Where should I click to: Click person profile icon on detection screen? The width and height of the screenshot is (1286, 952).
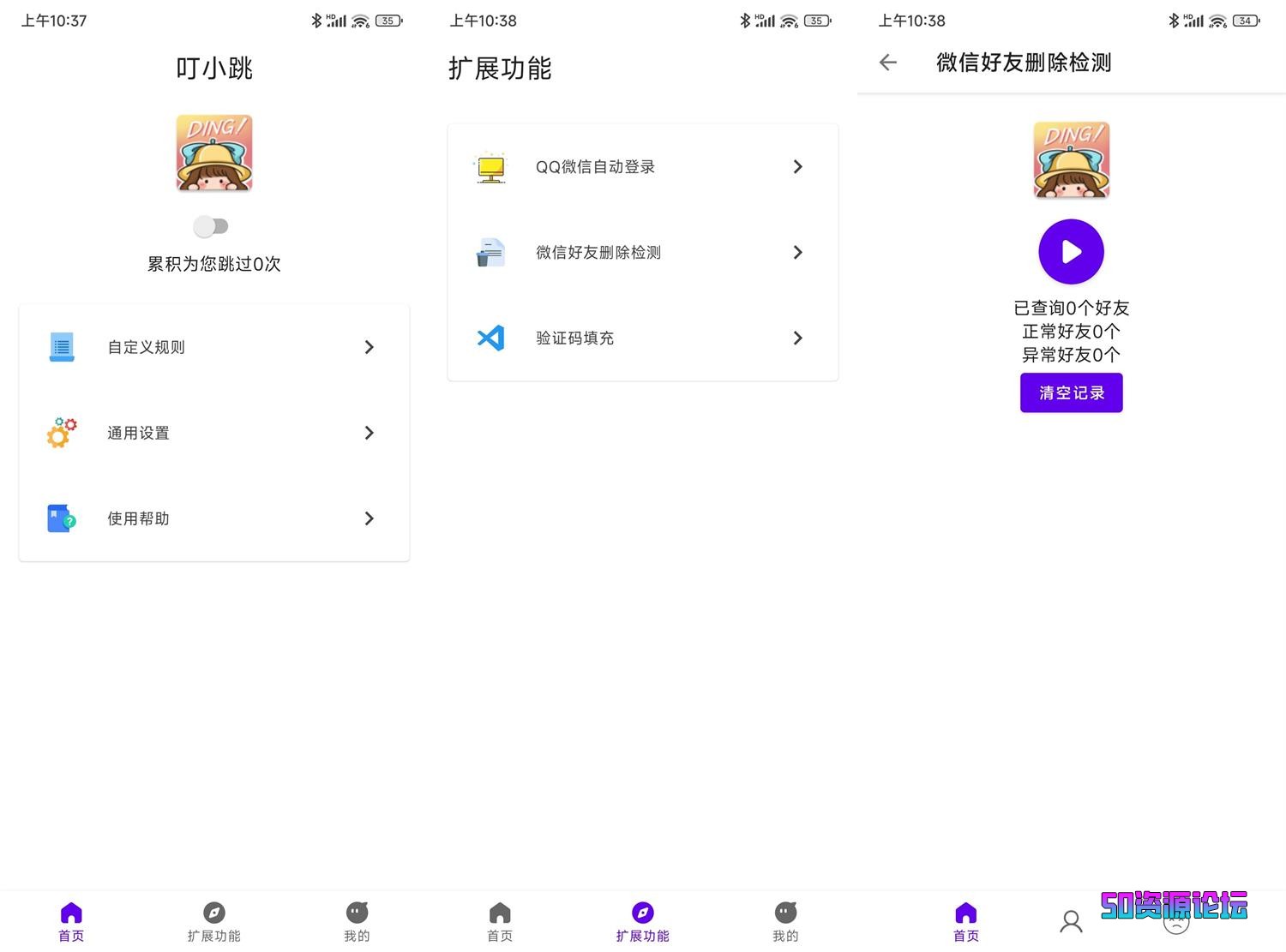click(x=1071, y=922)
